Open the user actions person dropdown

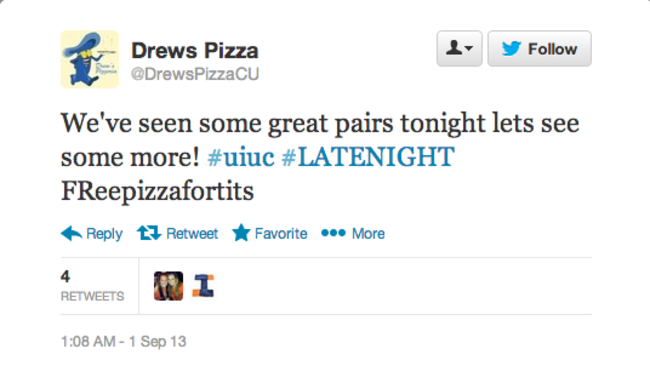tap(459, 48)
